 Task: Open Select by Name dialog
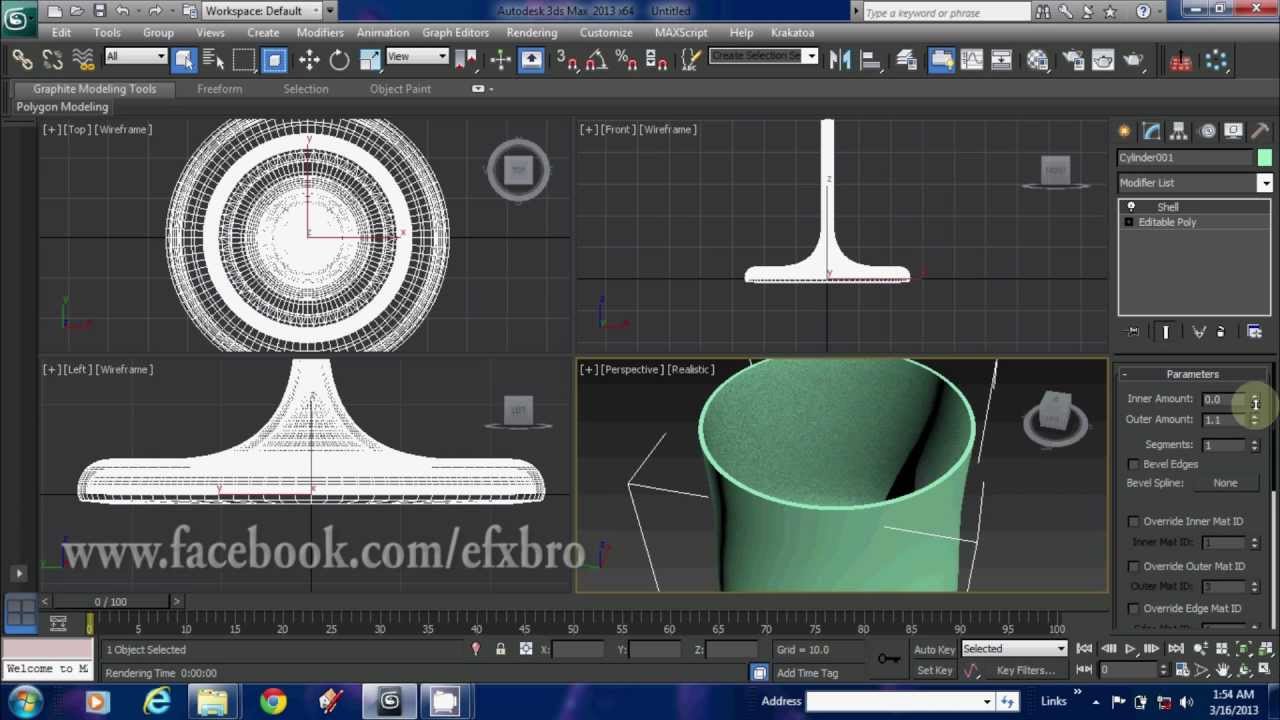[214, 60]
